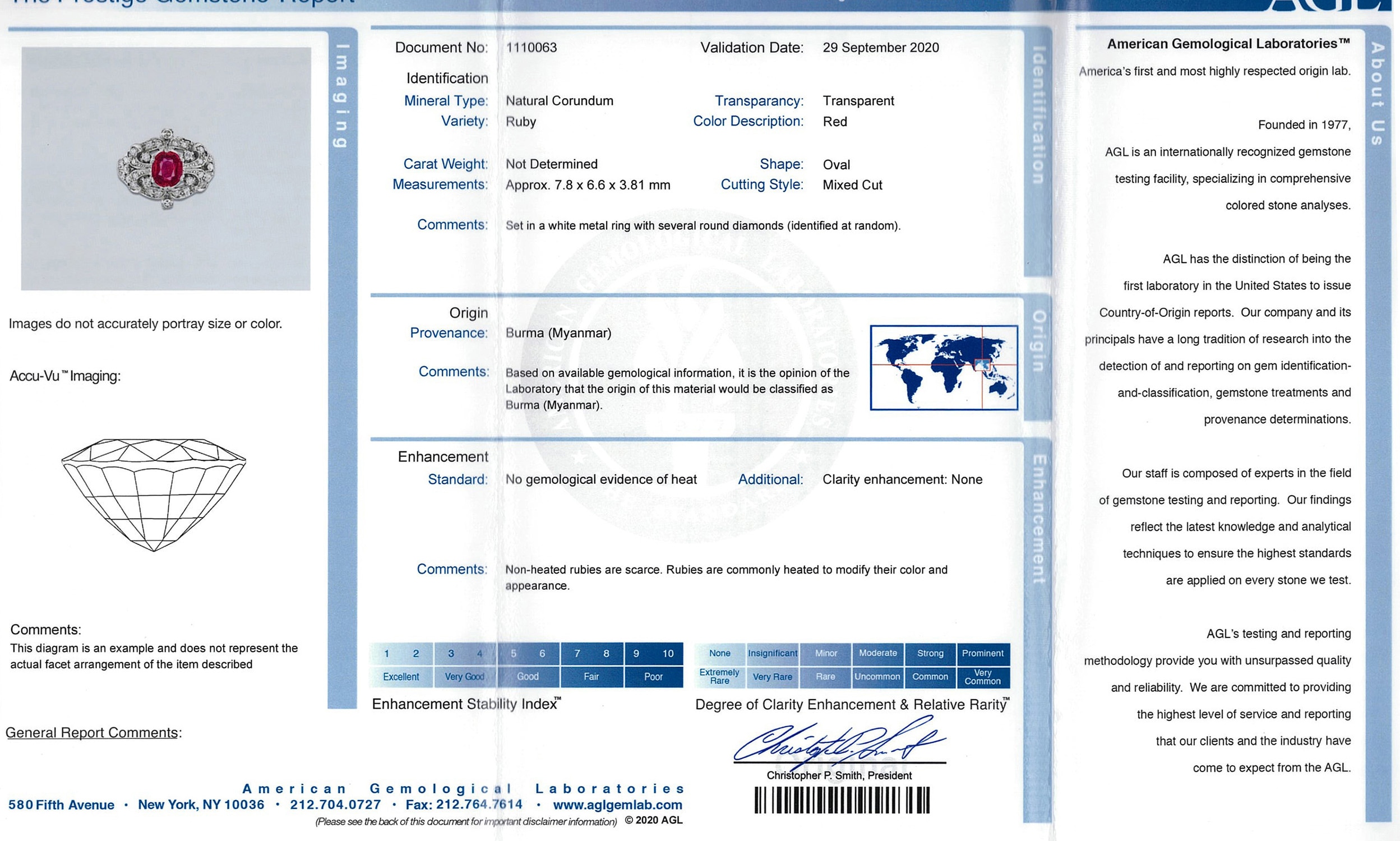1400x841 pixels.
Task: Open the www.aglgemlab.com website link
Action: coord(617,805)
